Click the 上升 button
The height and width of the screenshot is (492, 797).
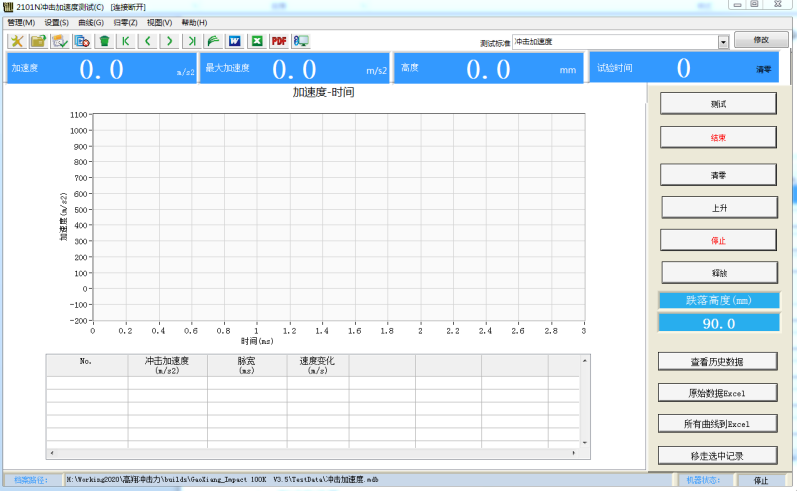[x=719, y=207]
